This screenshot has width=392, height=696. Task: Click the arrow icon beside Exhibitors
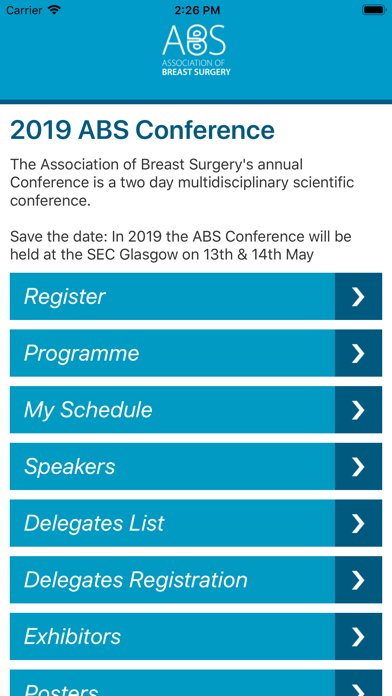point(358,637)
